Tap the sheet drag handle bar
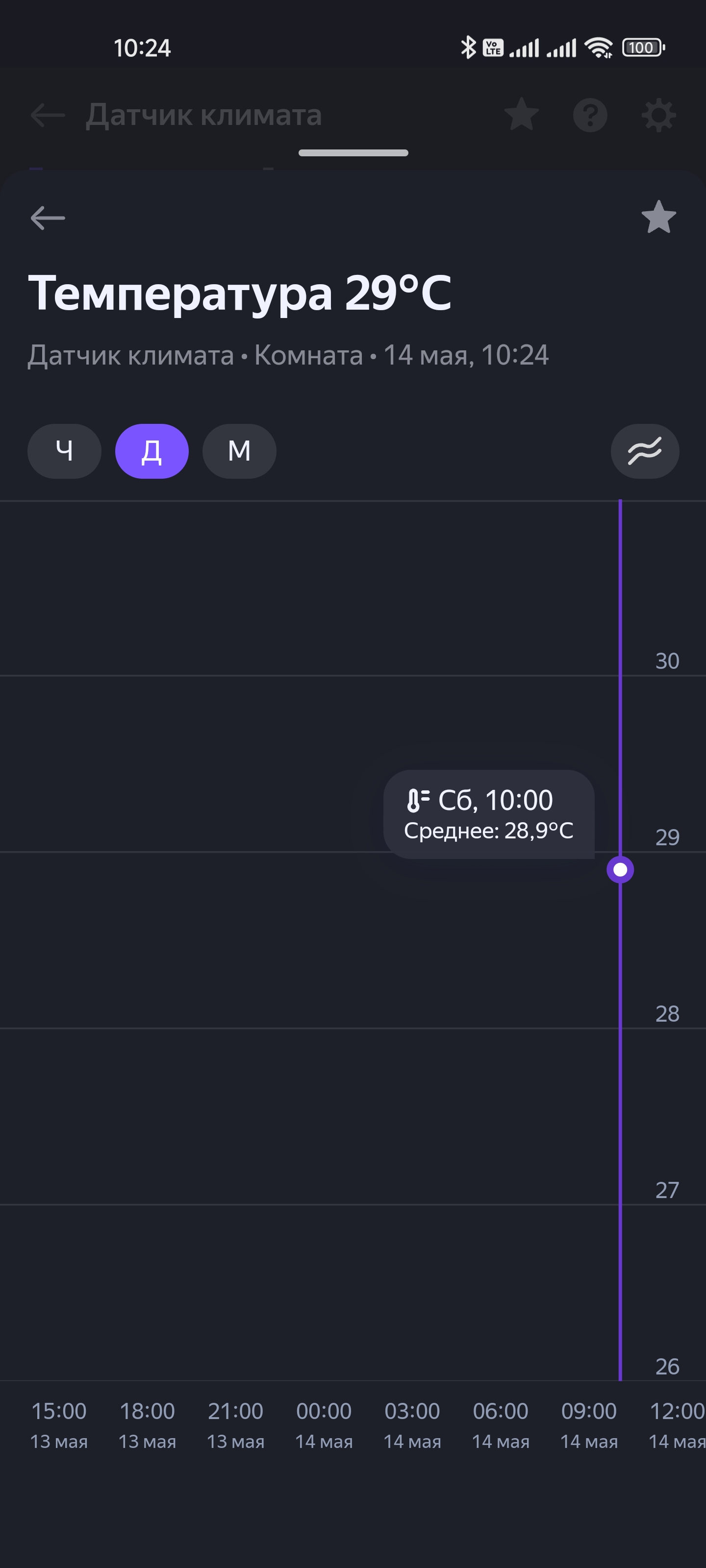This screenshot has width=706, height=1568. click(353, 153)
